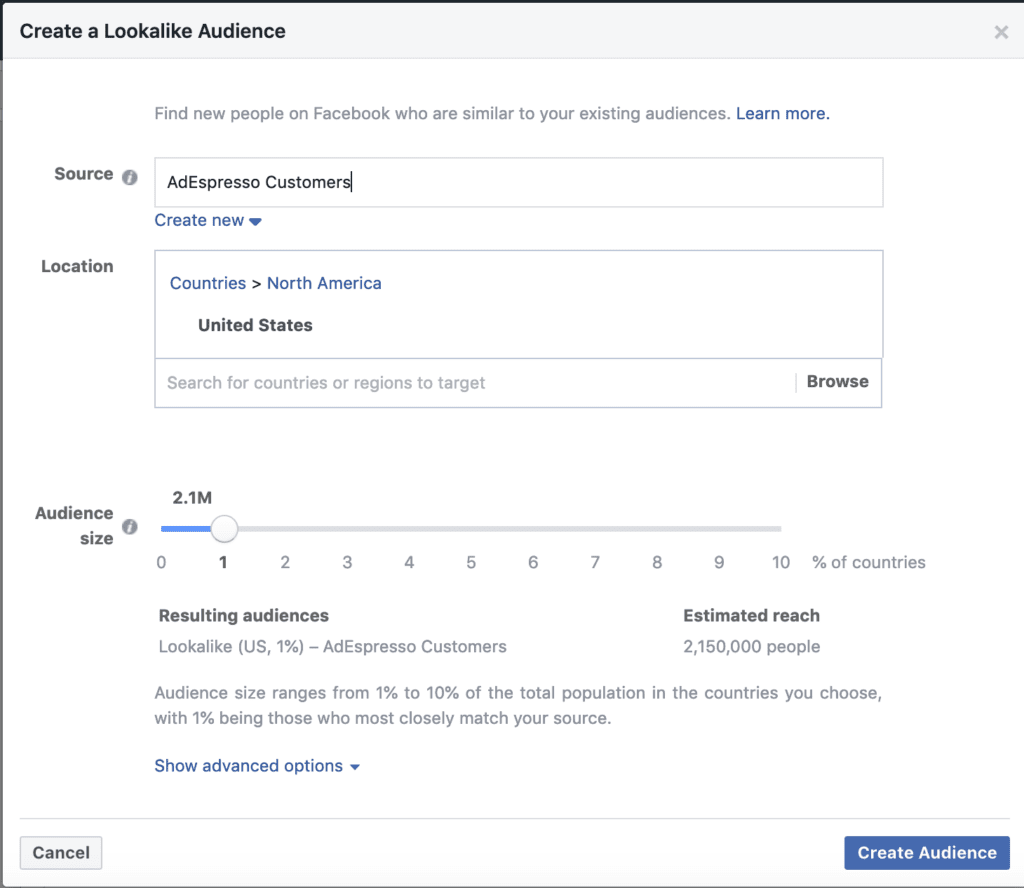Image resolution: width=1024 pixels, height=888 pixels.
Task: Click the audience size slider handle
Action: pyautogui.click(x=224, y=528)
